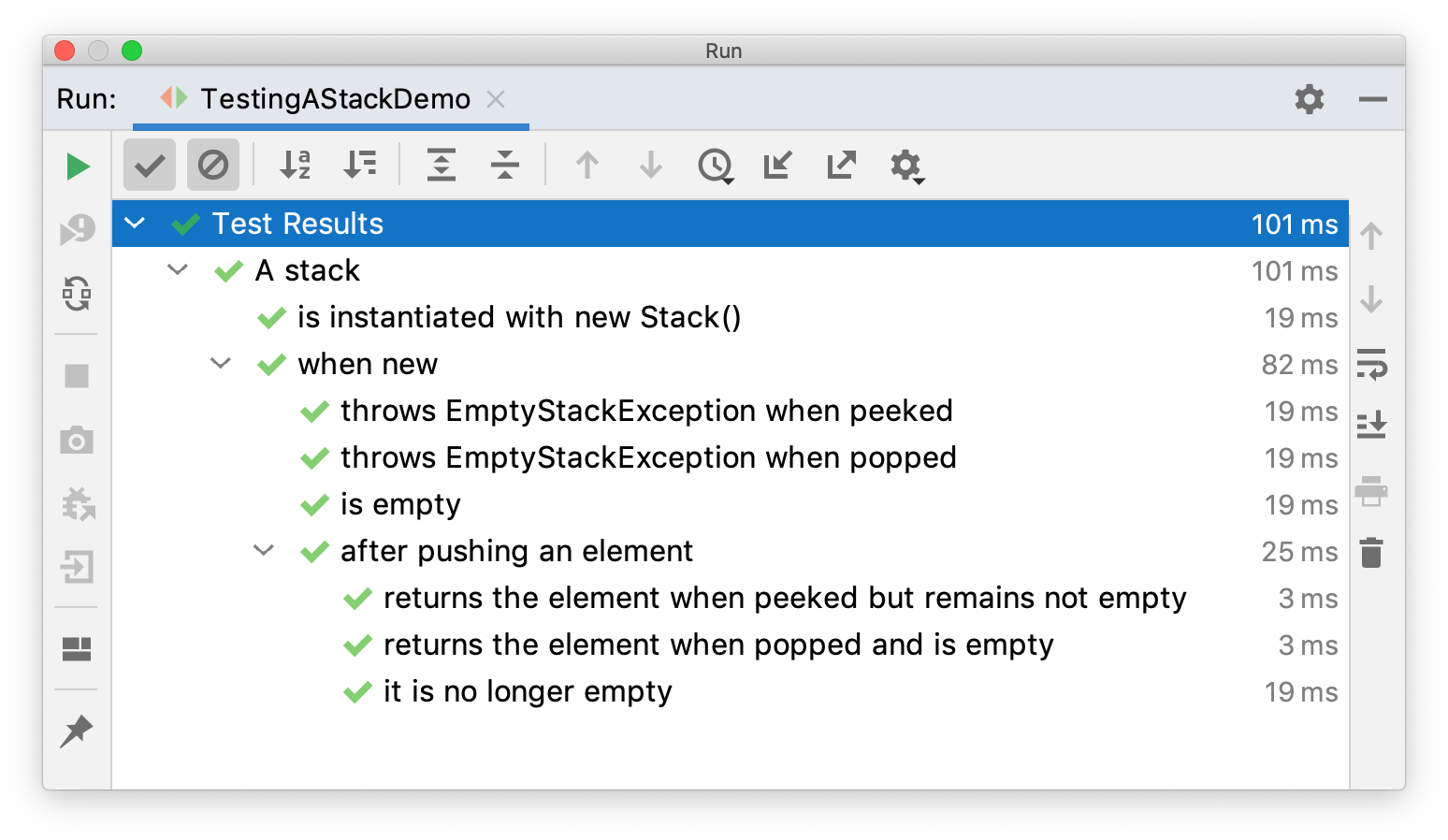Sort test results alphabetically
Viewport: 1448px width, 840px height.
click(x=294, y=165)
